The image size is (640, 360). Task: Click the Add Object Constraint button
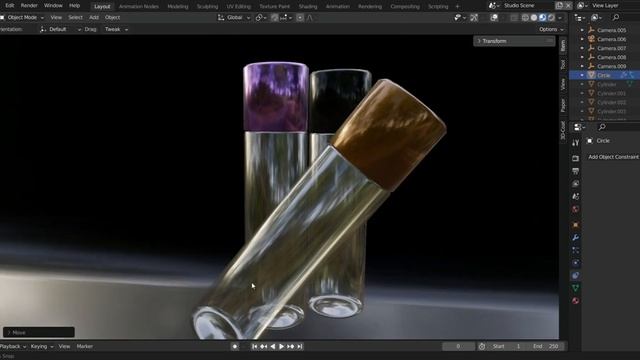613,157
